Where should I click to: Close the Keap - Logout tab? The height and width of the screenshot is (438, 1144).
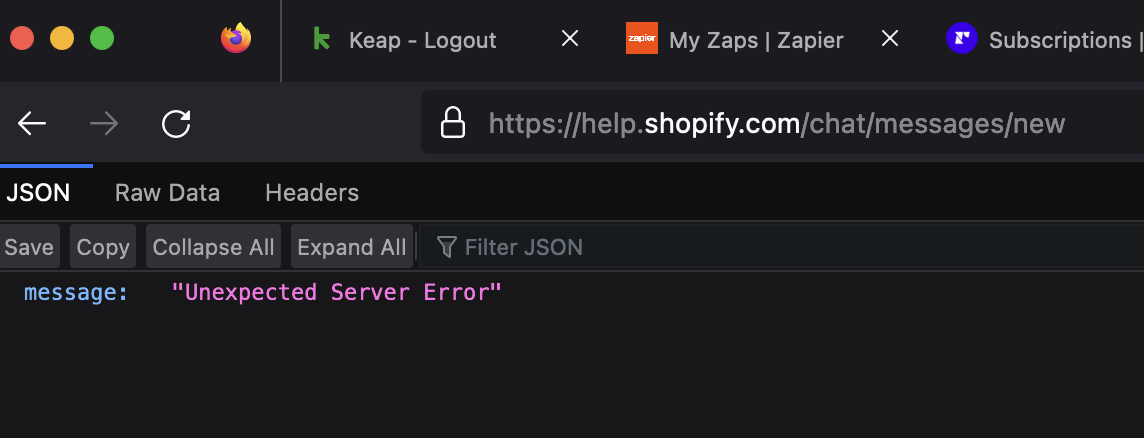coord(569,39)
